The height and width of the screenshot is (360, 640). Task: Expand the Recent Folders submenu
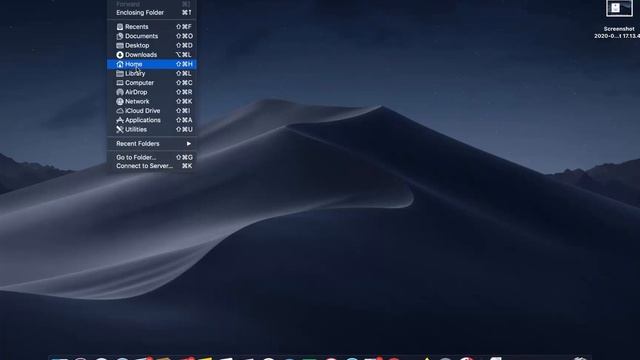152,144
